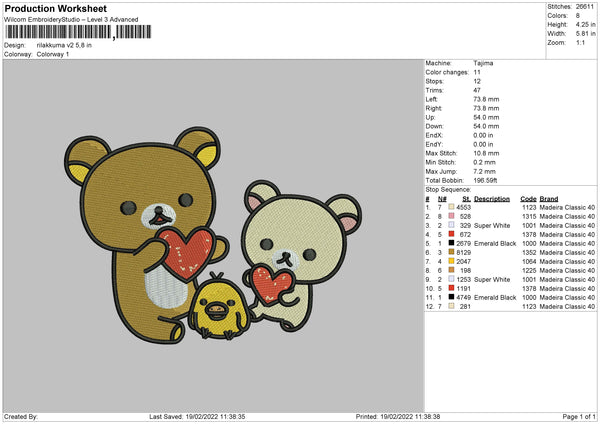Click the Max Jump value '7.2 mm'
This screenshot has width=600, height=424.
pos(484,171)
